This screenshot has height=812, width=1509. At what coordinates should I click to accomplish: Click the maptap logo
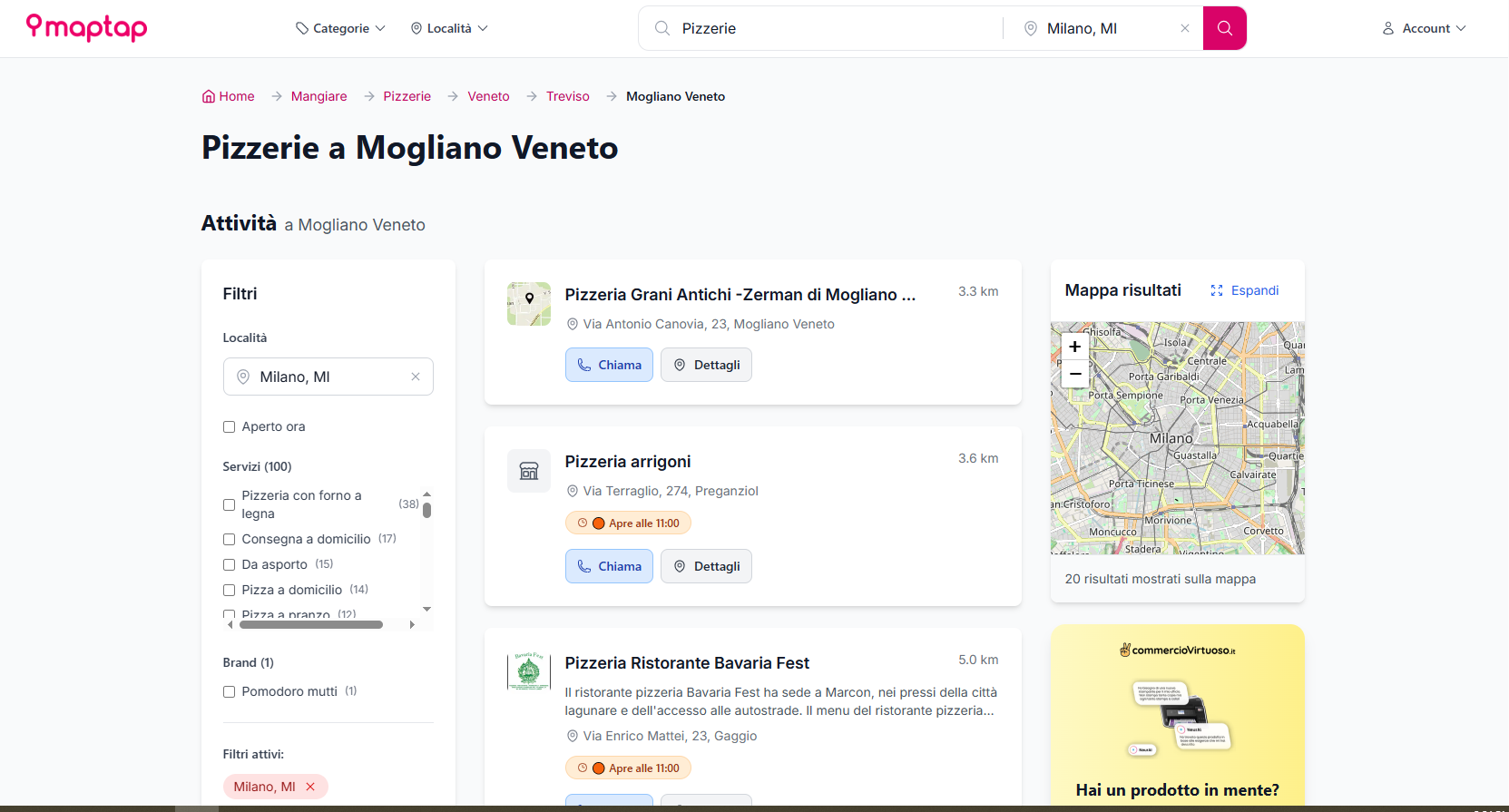86,28
